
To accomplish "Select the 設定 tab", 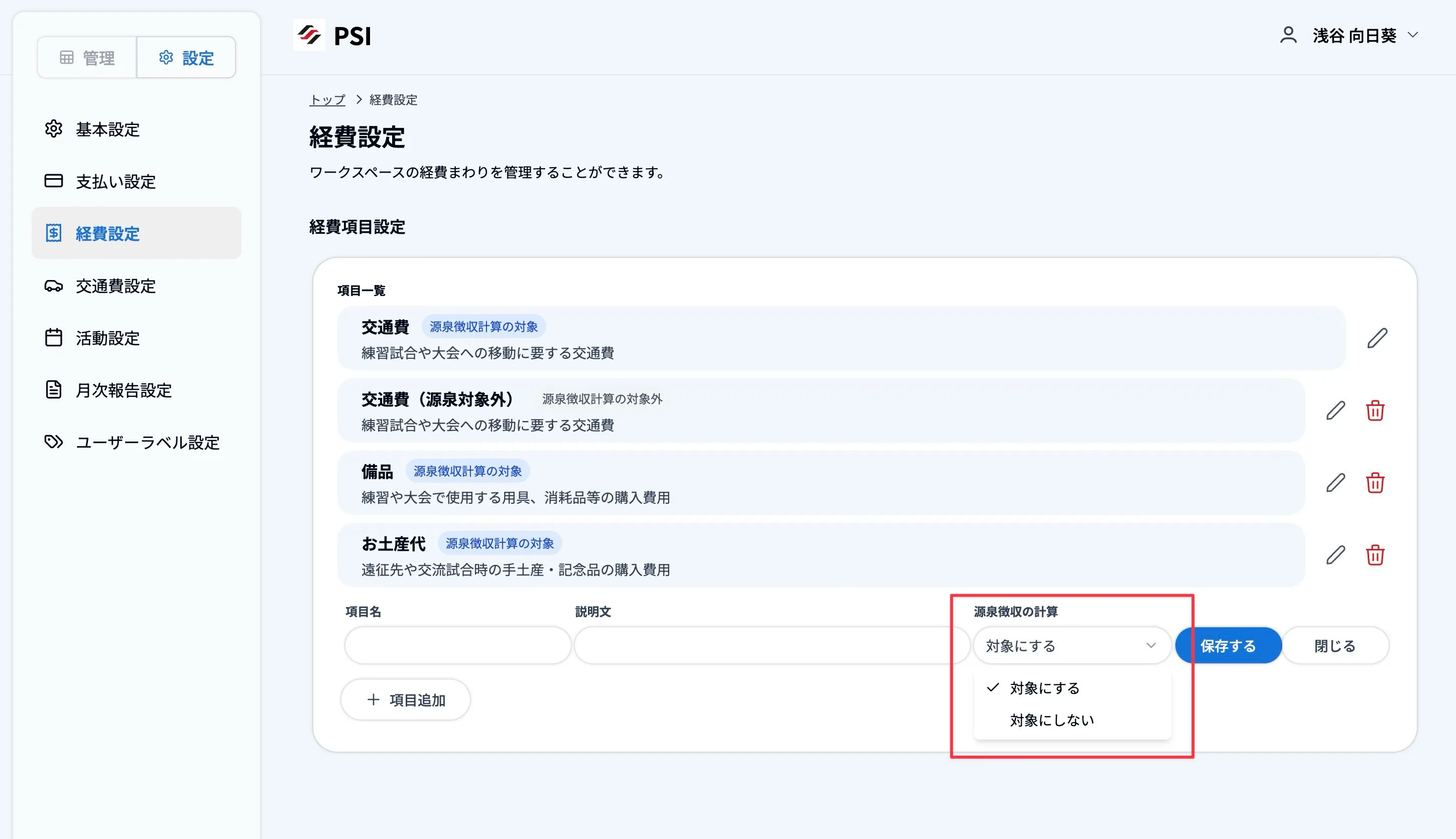I will click(186, 57).
